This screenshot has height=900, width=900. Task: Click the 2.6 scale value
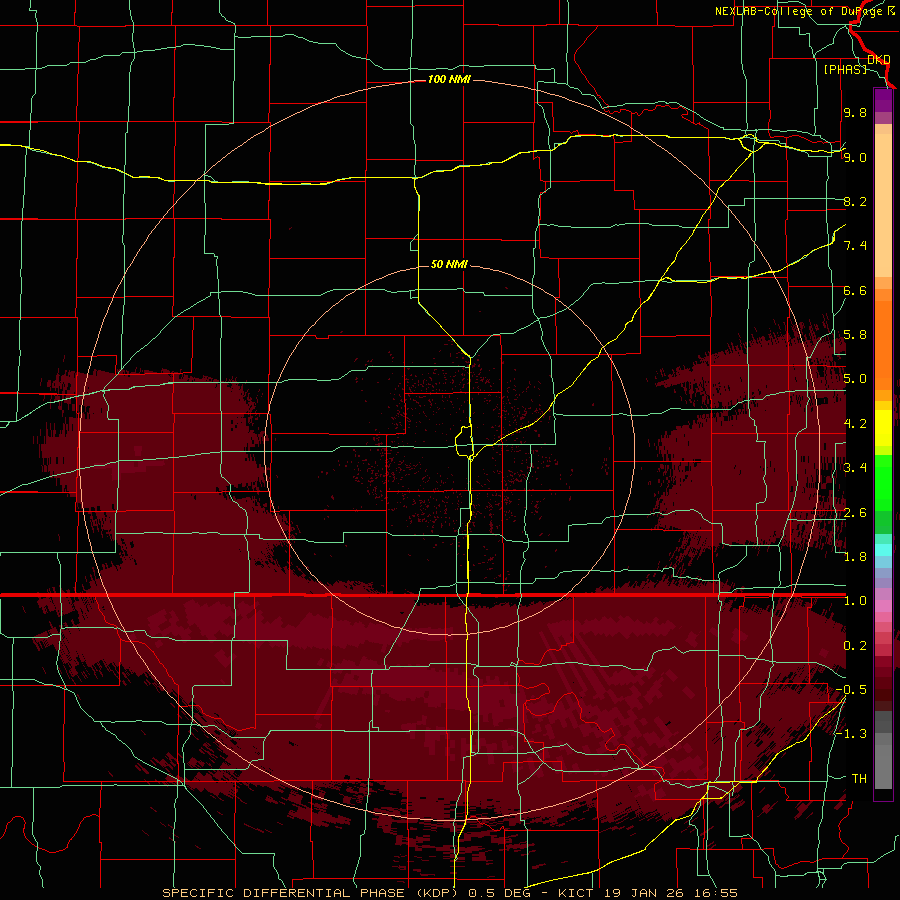point(855,513)
